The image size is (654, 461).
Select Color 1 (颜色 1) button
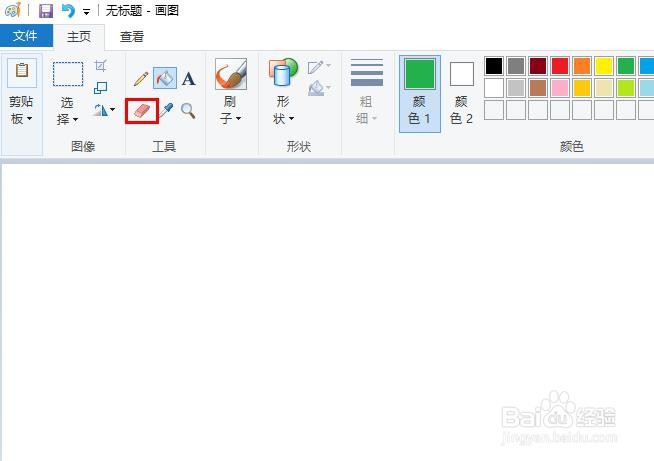pos(420,94)
